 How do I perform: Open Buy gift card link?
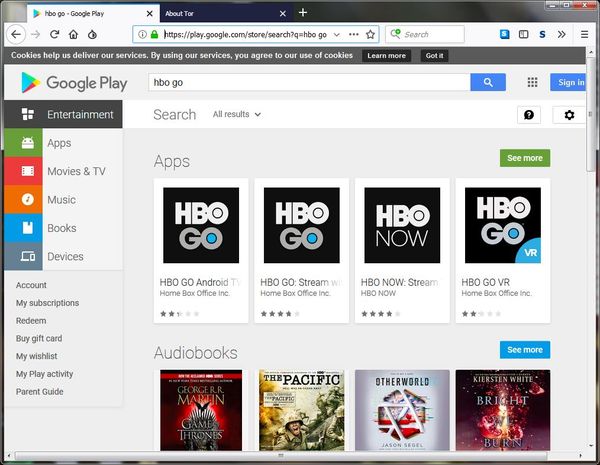coord(39,338)
